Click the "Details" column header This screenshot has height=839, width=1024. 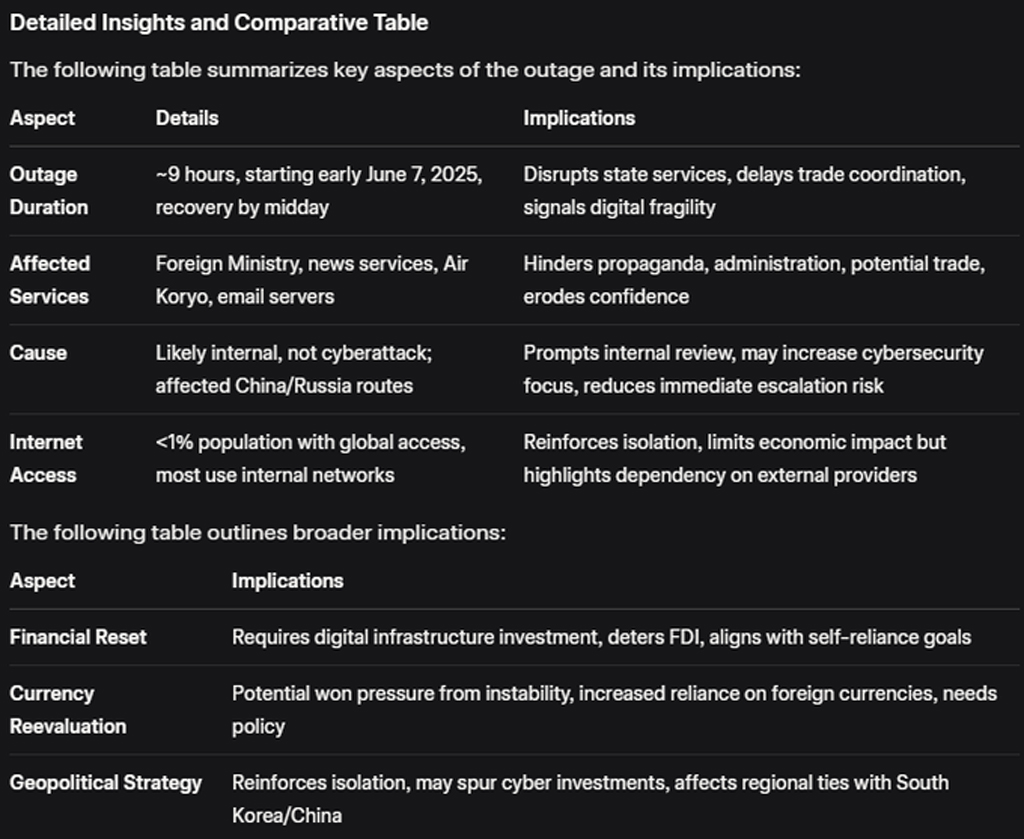(x=187, y=118)
